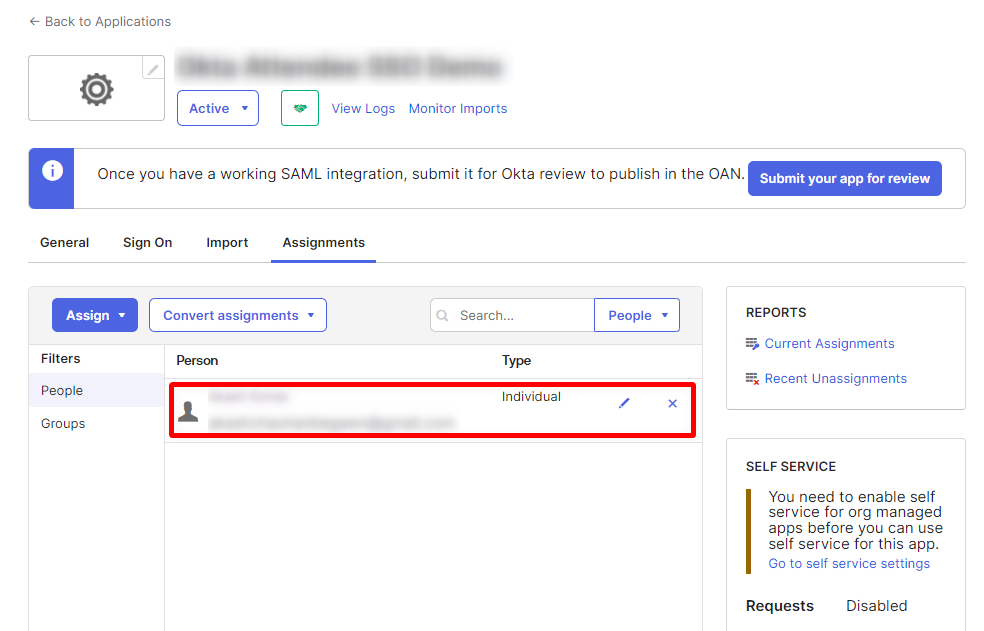Click the pencil icon on the app logo
This screenshot has height=631, width=984.
pyautogui.click(x=153, y=68)
